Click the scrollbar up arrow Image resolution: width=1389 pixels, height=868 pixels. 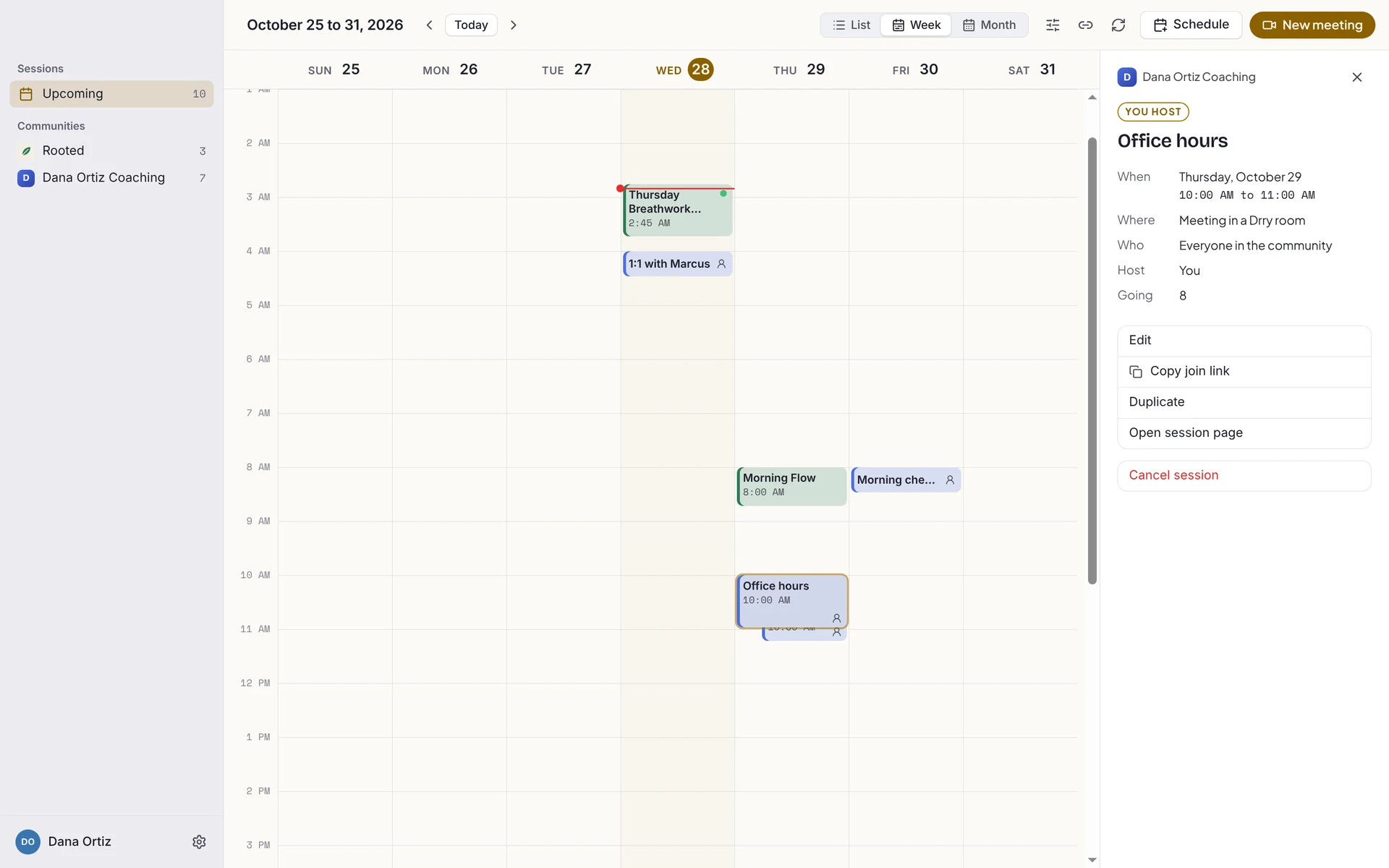point(1092,97)
